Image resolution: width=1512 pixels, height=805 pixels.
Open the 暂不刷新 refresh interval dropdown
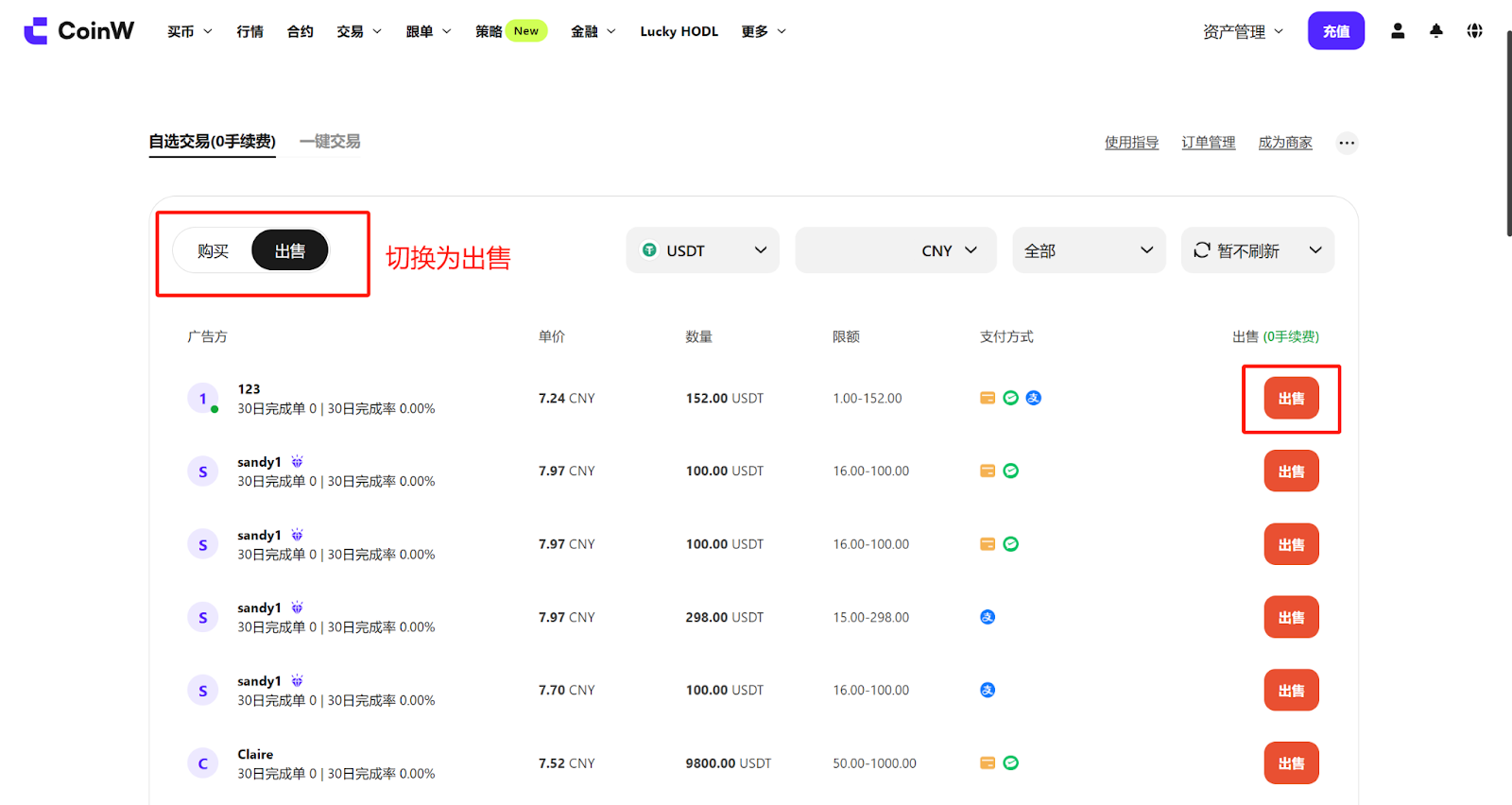(1258, 250)
